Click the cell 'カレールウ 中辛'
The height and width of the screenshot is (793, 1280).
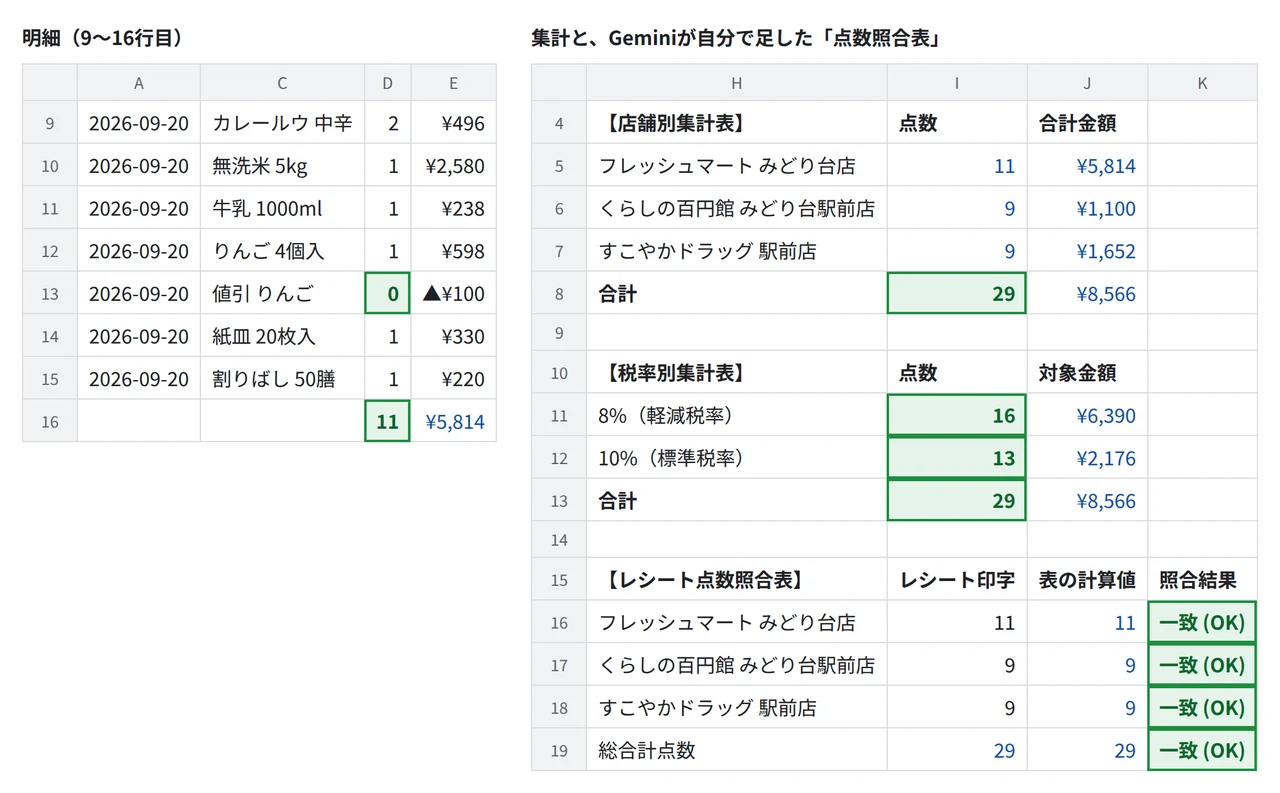click(x=282, y=123)
